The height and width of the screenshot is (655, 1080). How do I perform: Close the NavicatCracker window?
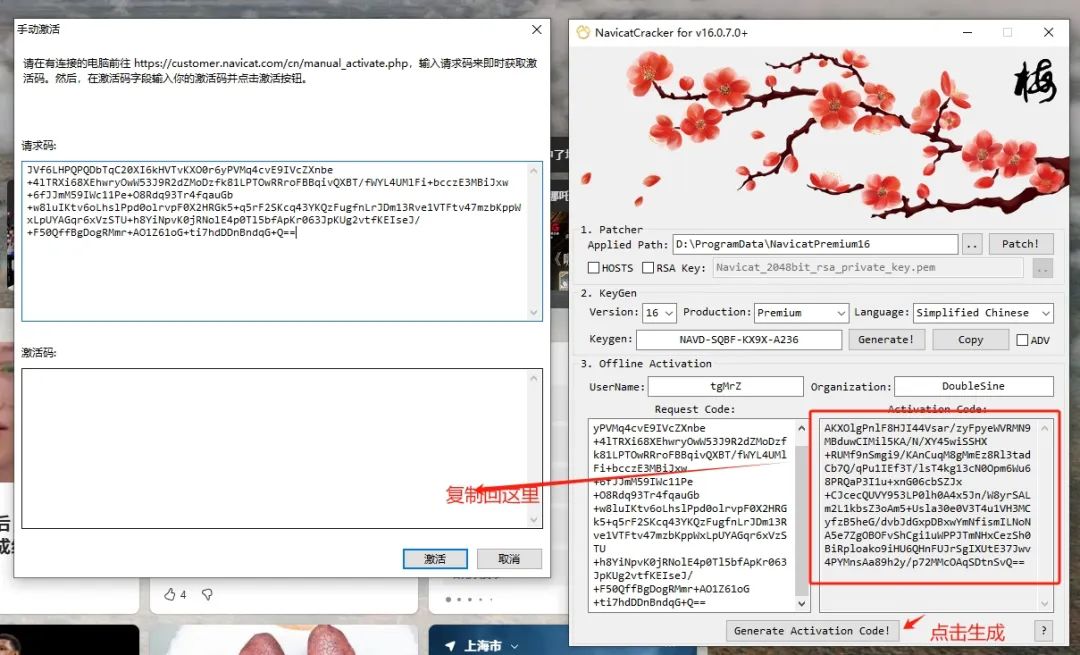click(x=1048, y=32)
